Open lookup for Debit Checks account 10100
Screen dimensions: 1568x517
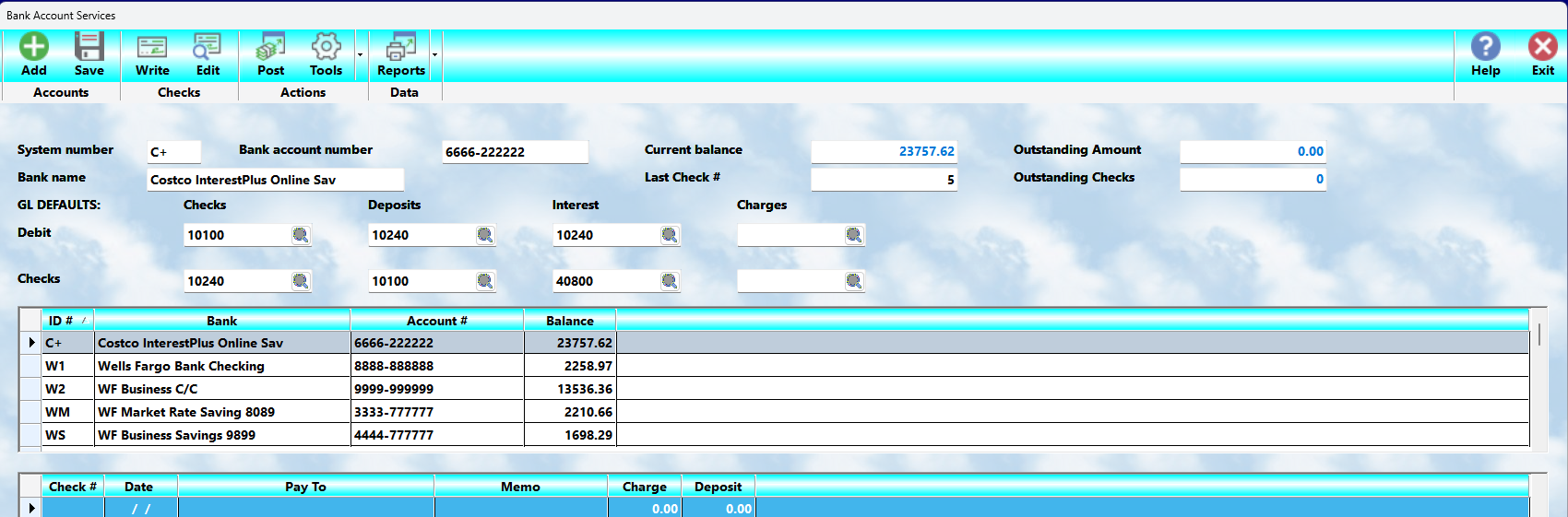click(x=301, y=235)
